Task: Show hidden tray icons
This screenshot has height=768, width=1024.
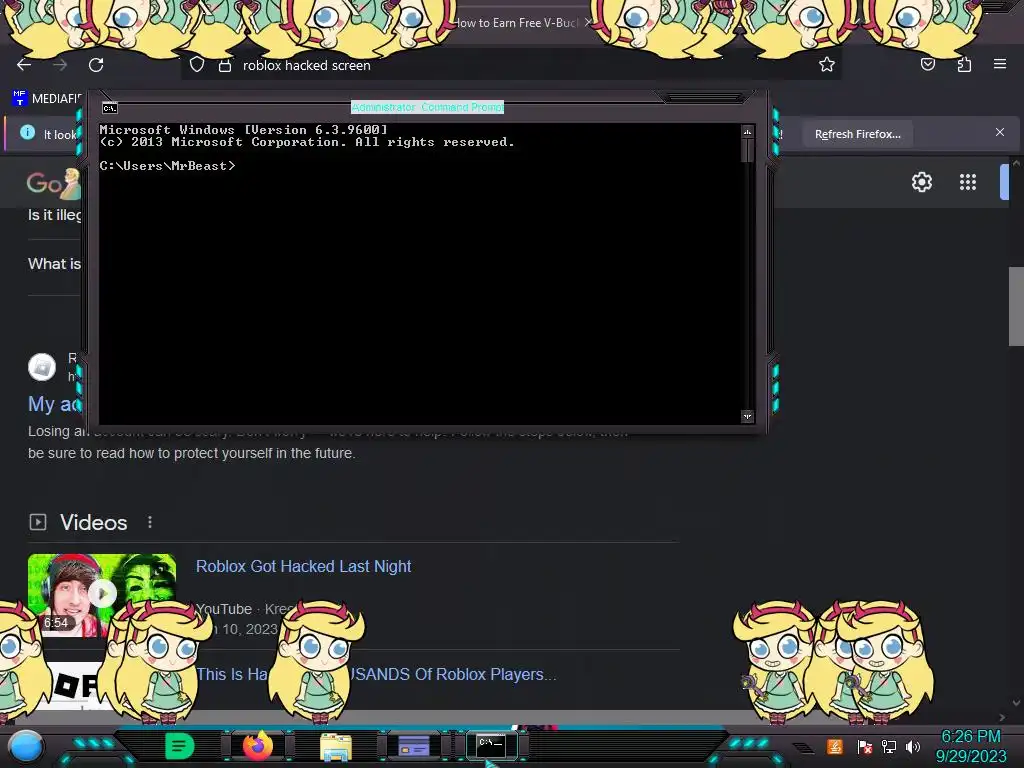Action: (x=803, y=748)
